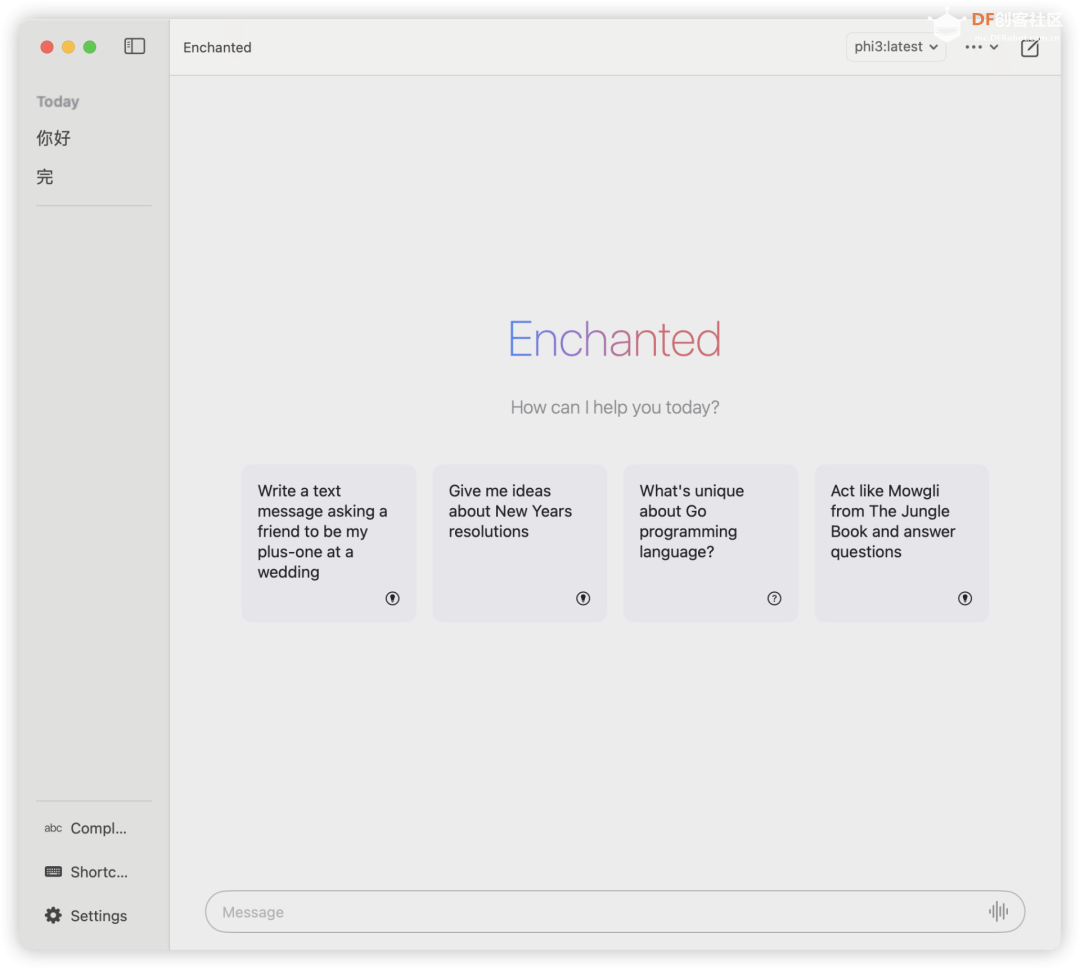Maximize the window with the green button
The height and width of the screenshot is (969, 1080).
coord(90,47)
